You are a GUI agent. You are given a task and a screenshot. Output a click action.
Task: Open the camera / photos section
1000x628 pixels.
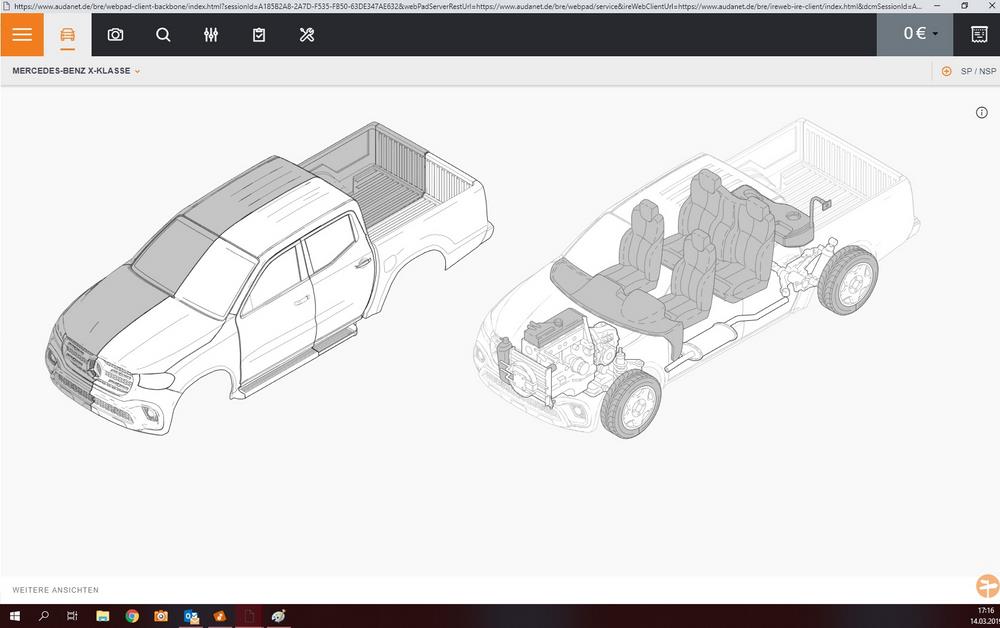tap(115, 34)
